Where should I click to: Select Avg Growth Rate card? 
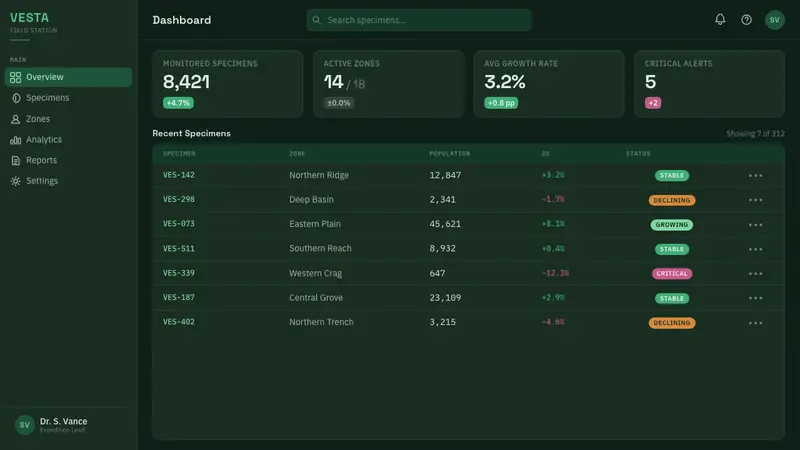549,84
